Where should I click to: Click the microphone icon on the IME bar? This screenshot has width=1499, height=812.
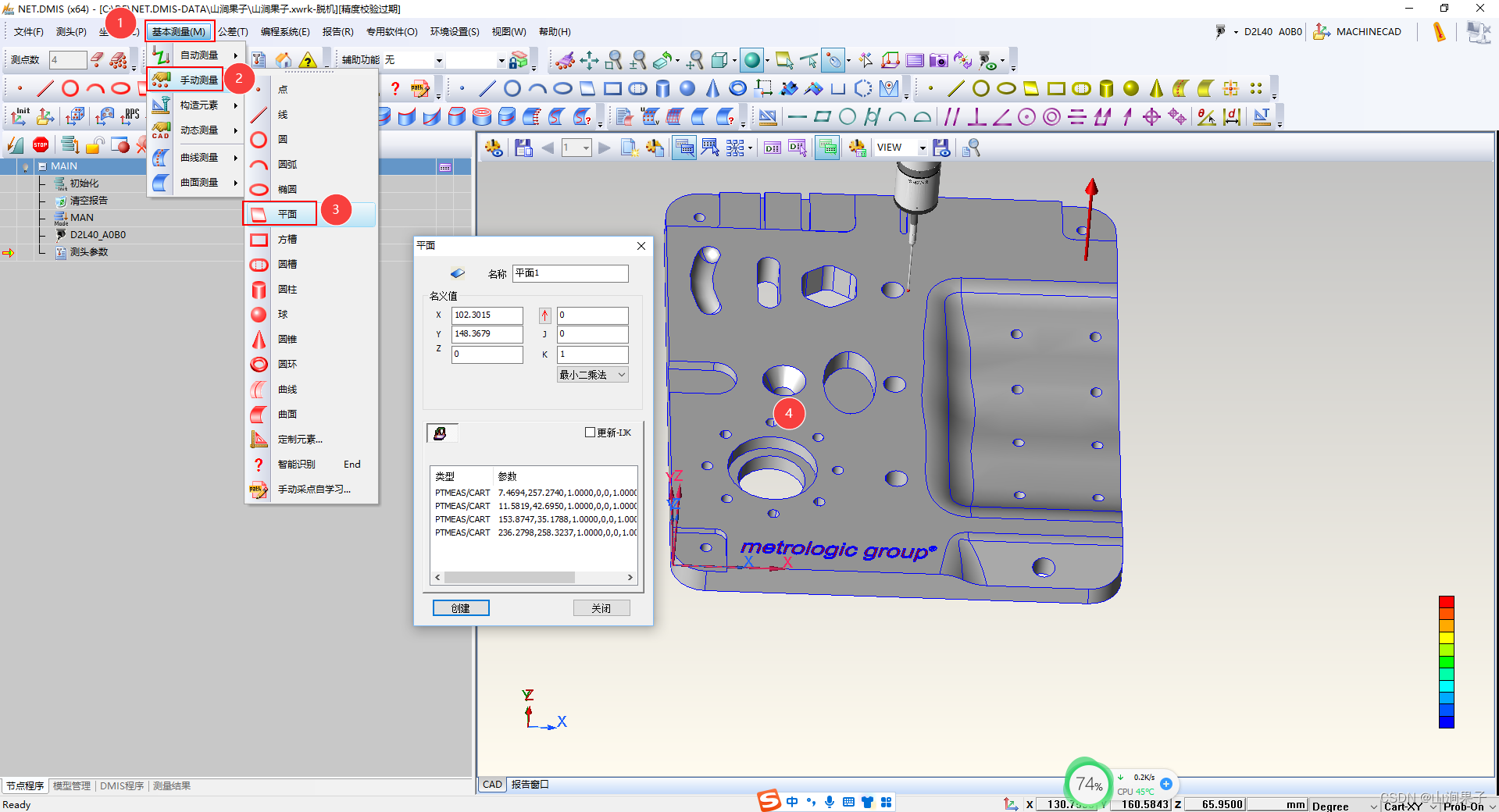829,802
